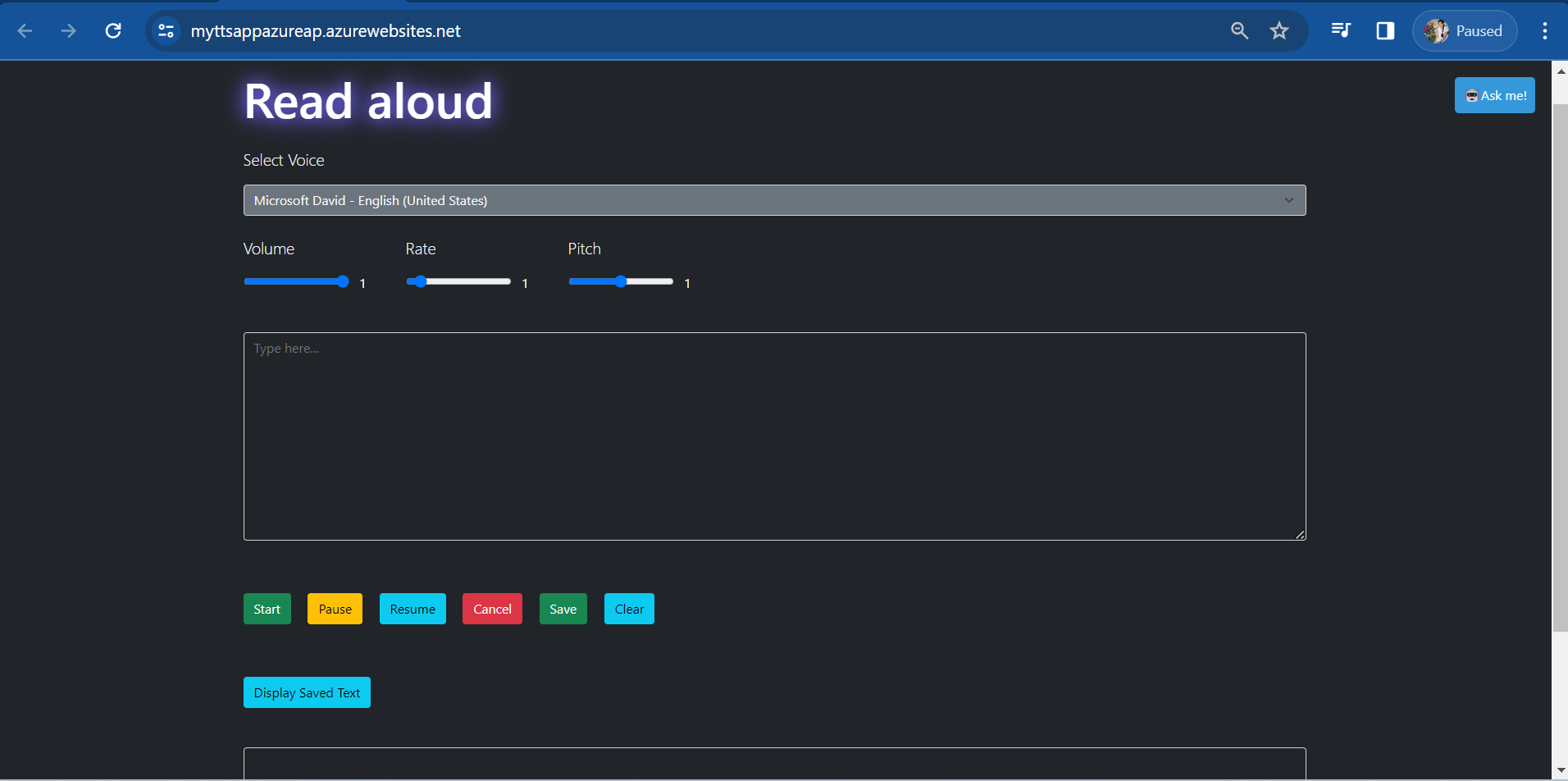This screenshot has width=1568, height=781.
Task: Click the Read aloud heading
Action: point(368,102)
